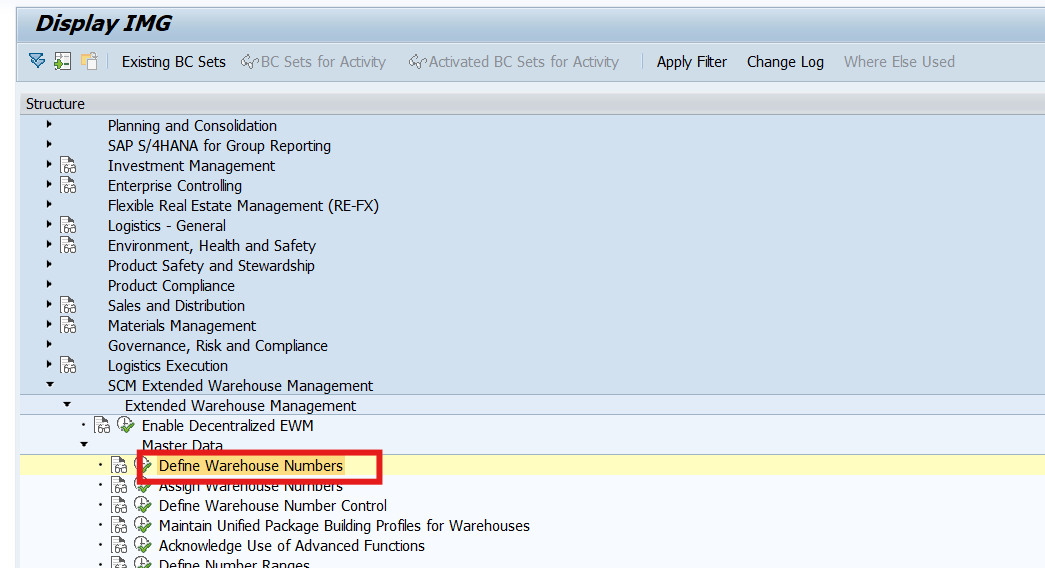Click the Existing BC Sets button
Viewport: 1045px width, 568px height.
tap(173, 62)
